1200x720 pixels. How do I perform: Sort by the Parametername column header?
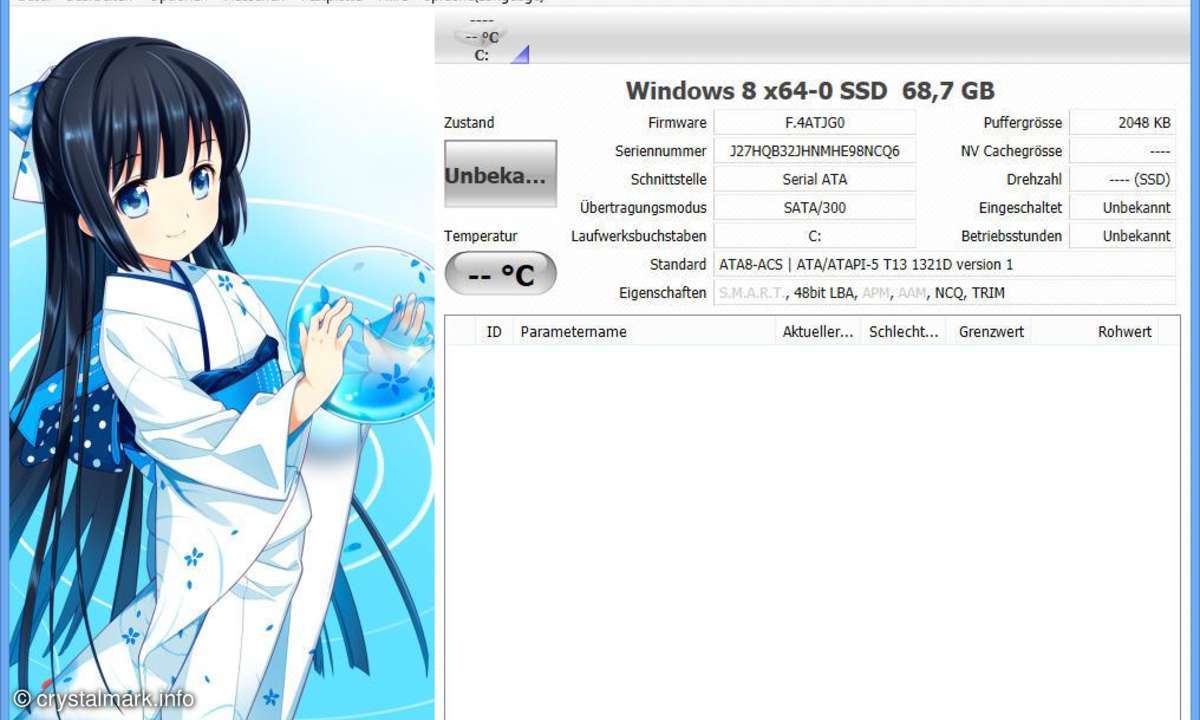(644, 332)
